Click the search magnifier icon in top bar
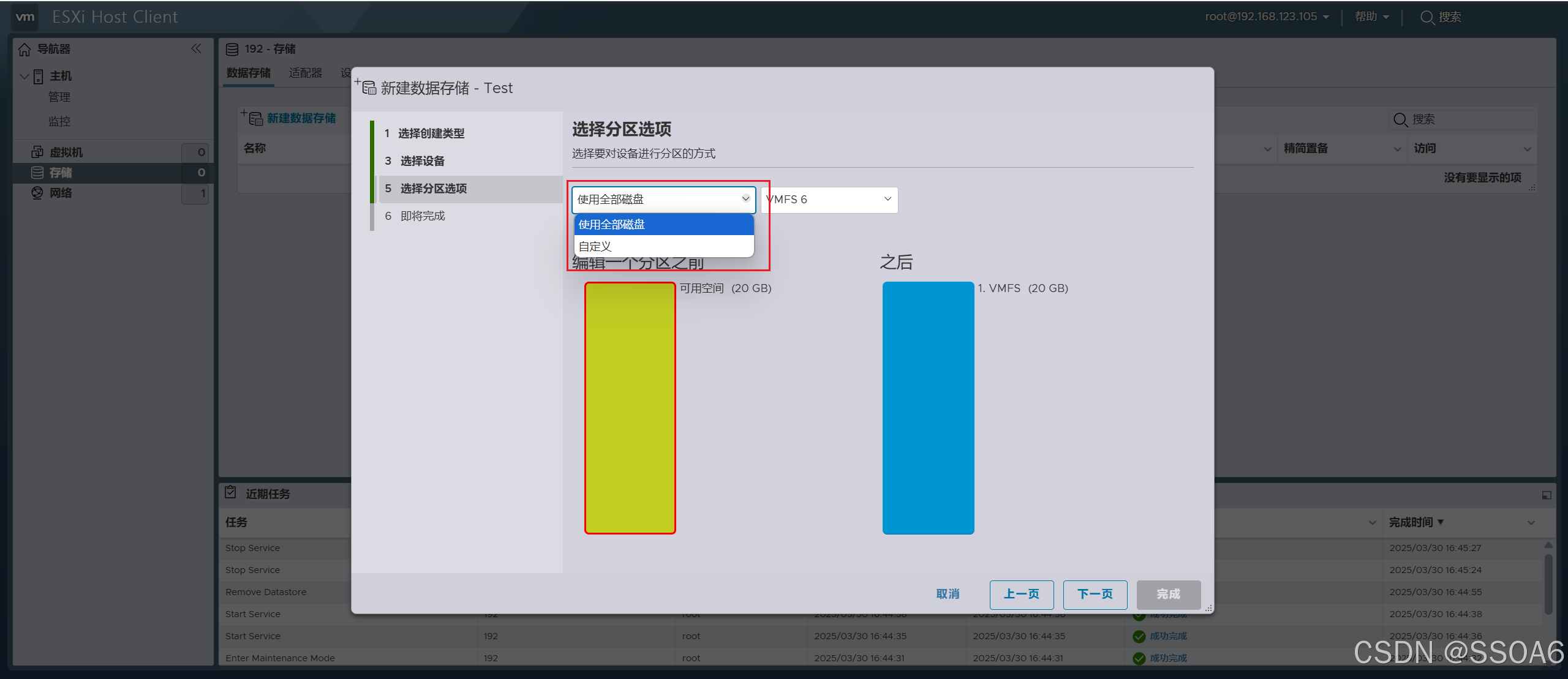 [x=1427, y=17]
